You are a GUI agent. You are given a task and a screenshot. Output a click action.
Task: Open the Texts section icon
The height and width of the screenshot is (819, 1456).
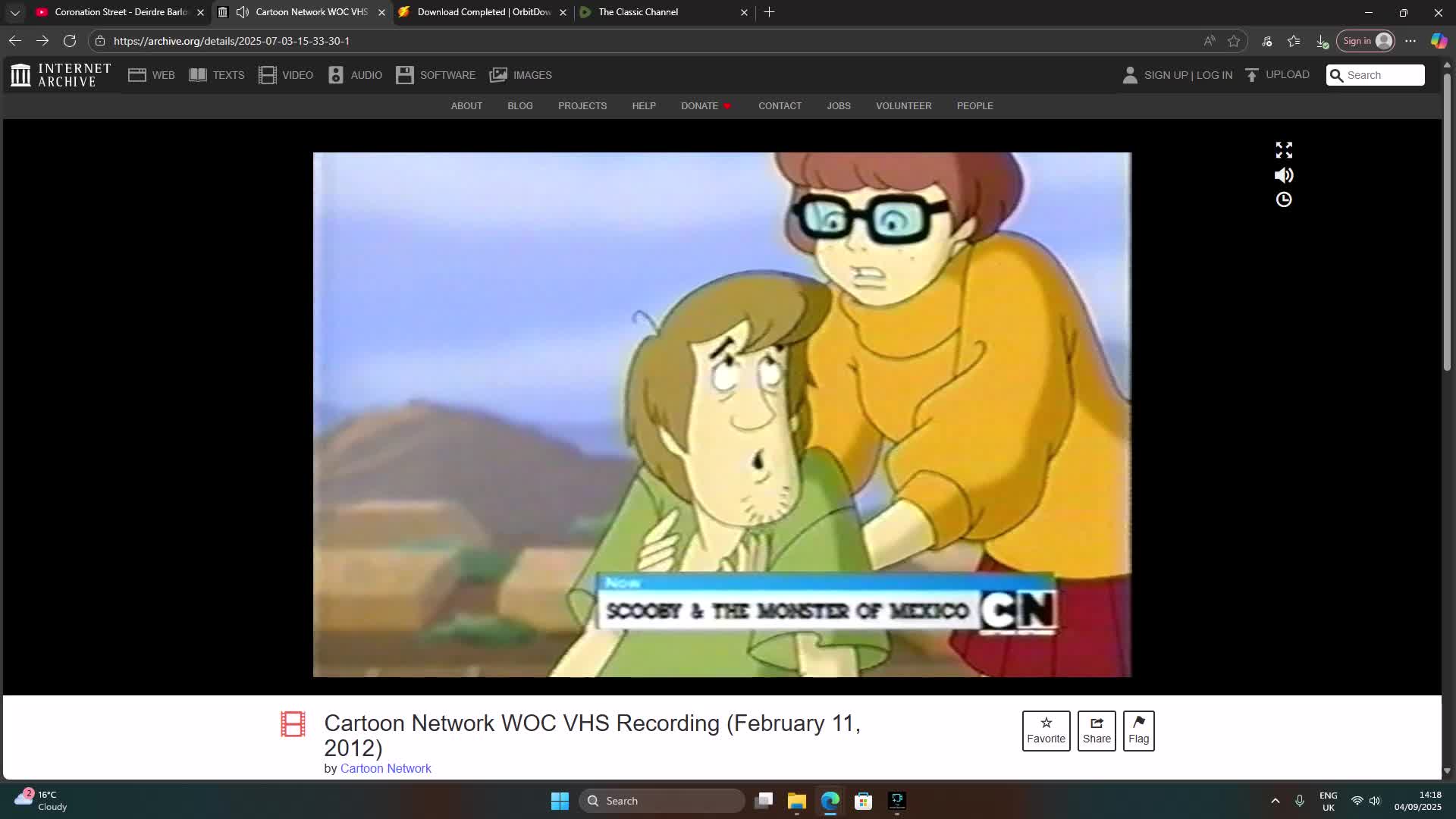click(197, 74)
